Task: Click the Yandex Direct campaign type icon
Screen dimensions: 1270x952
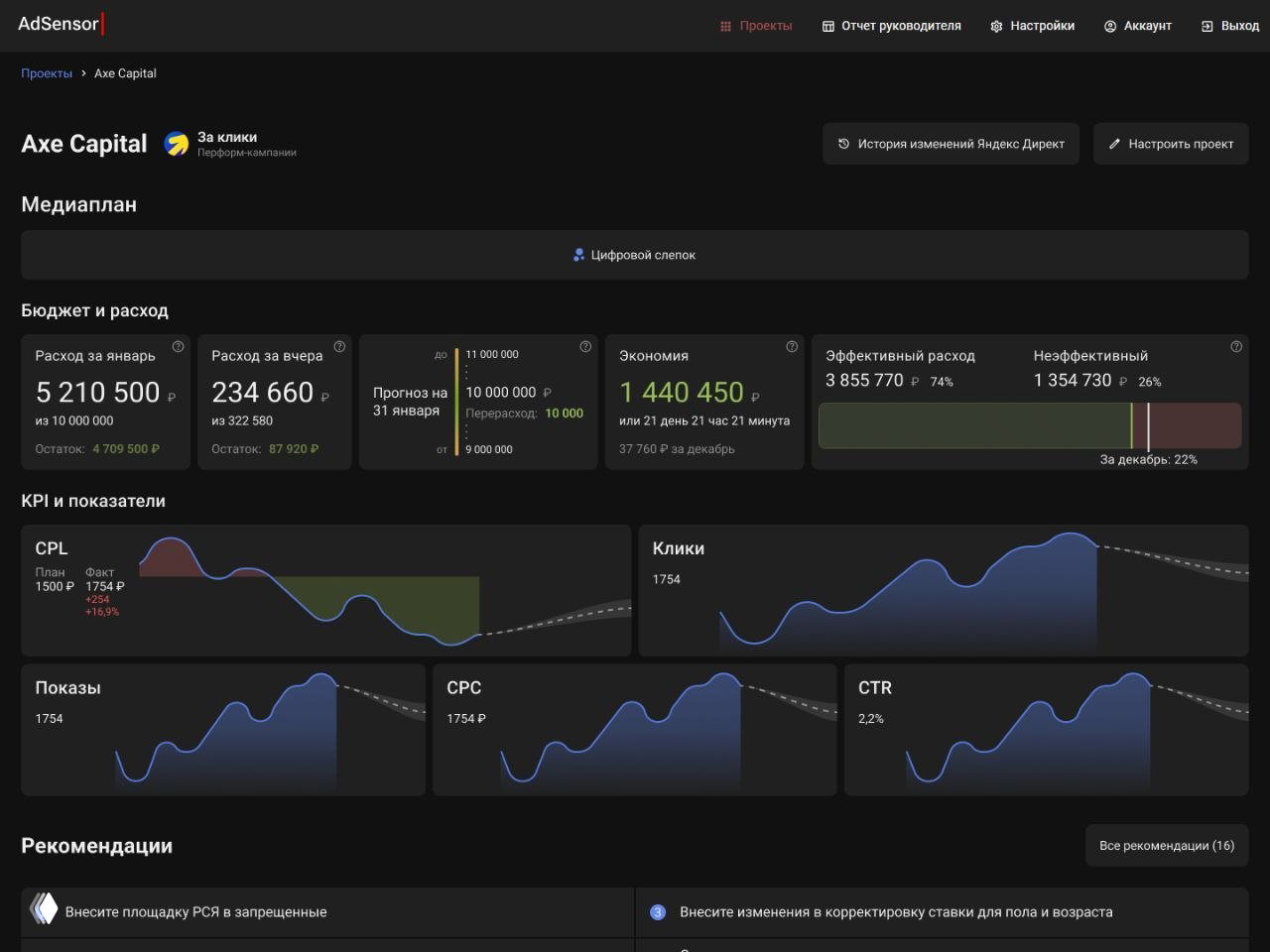Action: tap(177, 145)
